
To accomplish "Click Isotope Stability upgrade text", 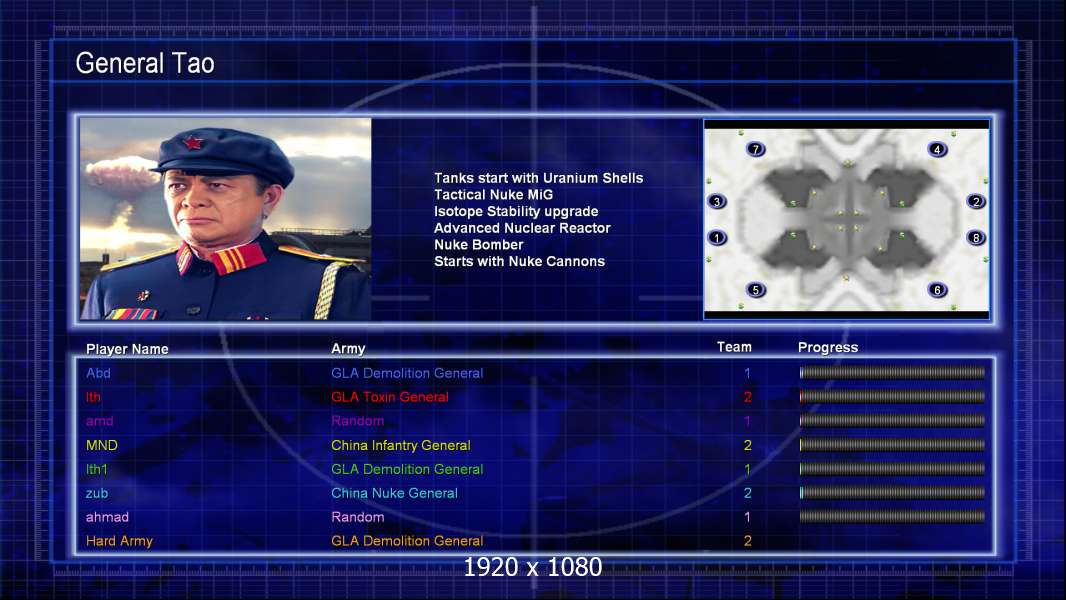I will pos(516,211).
